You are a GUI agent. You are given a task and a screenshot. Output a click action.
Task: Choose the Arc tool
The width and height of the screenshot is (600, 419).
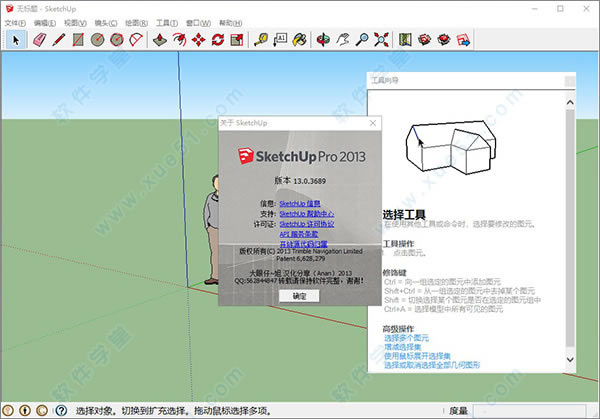tap(136, 40)
